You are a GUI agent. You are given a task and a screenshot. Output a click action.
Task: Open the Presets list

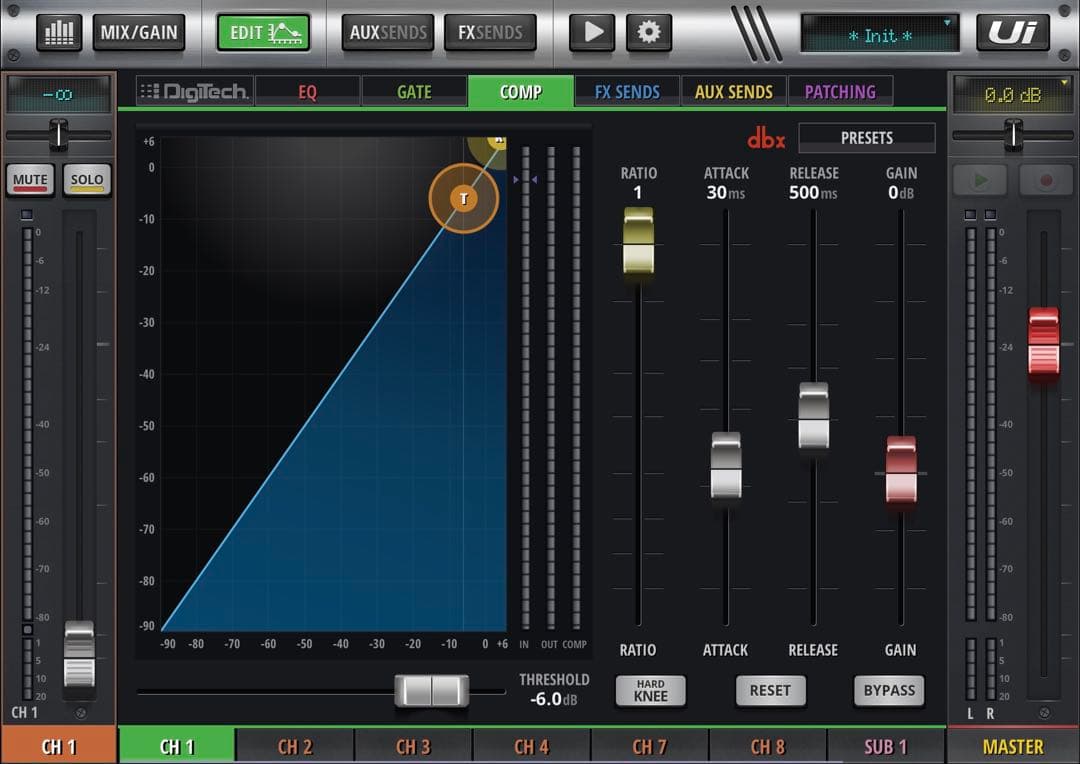tap(866, 138)
